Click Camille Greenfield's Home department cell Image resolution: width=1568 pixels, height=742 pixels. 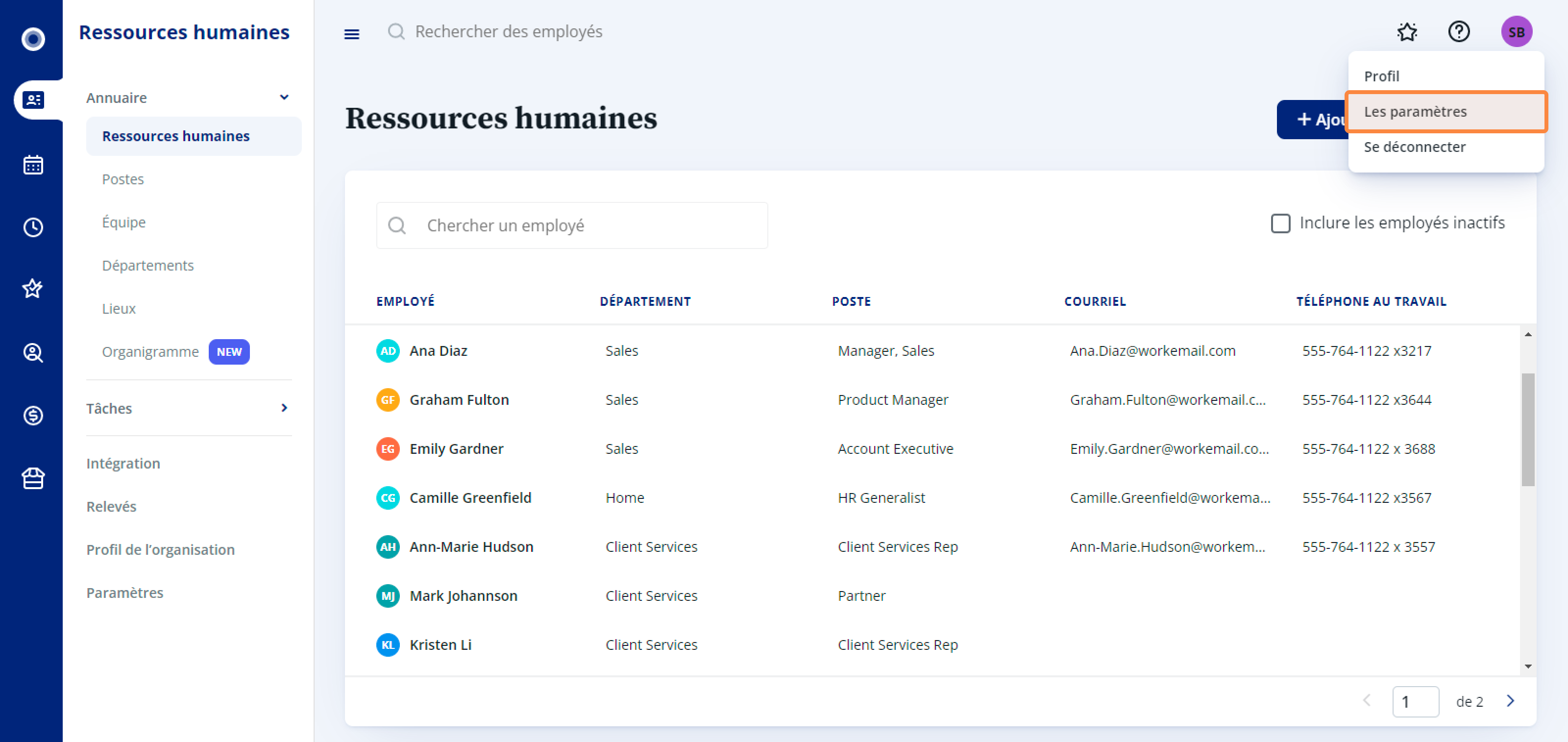[x=625, y=498]
